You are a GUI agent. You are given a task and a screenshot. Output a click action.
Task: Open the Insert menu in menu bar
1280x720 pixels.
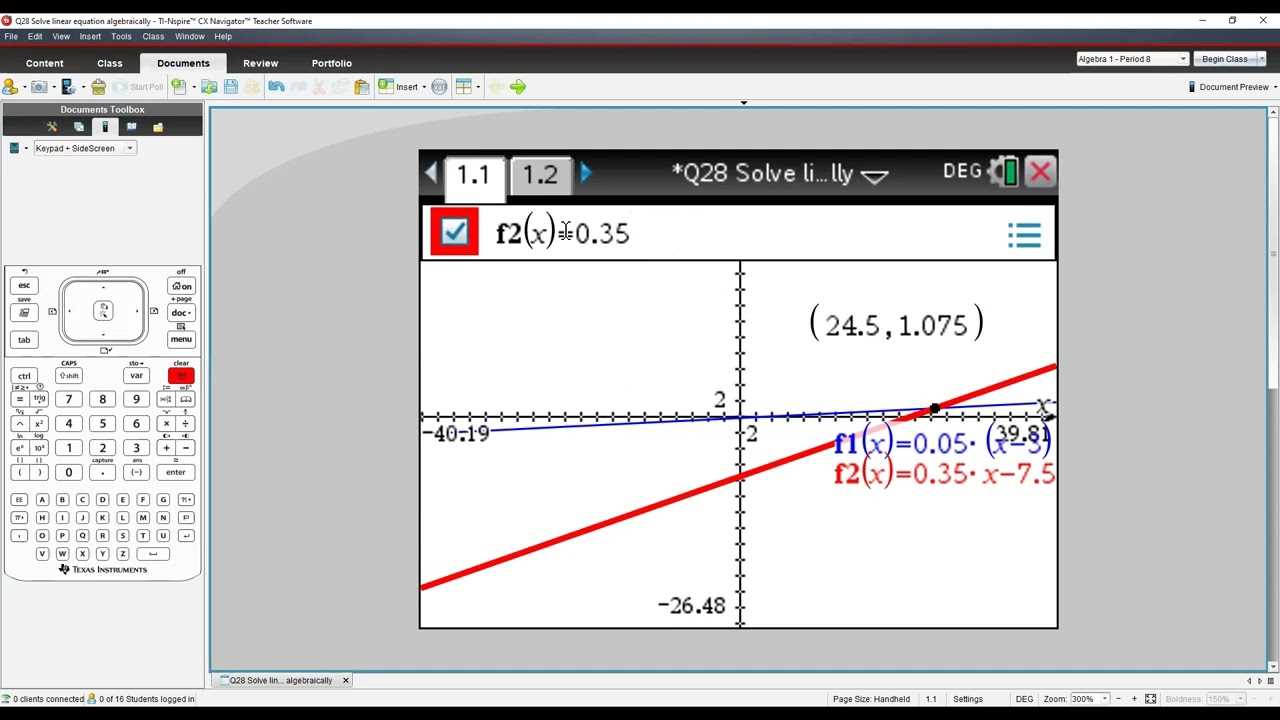(x=90, y=36)
